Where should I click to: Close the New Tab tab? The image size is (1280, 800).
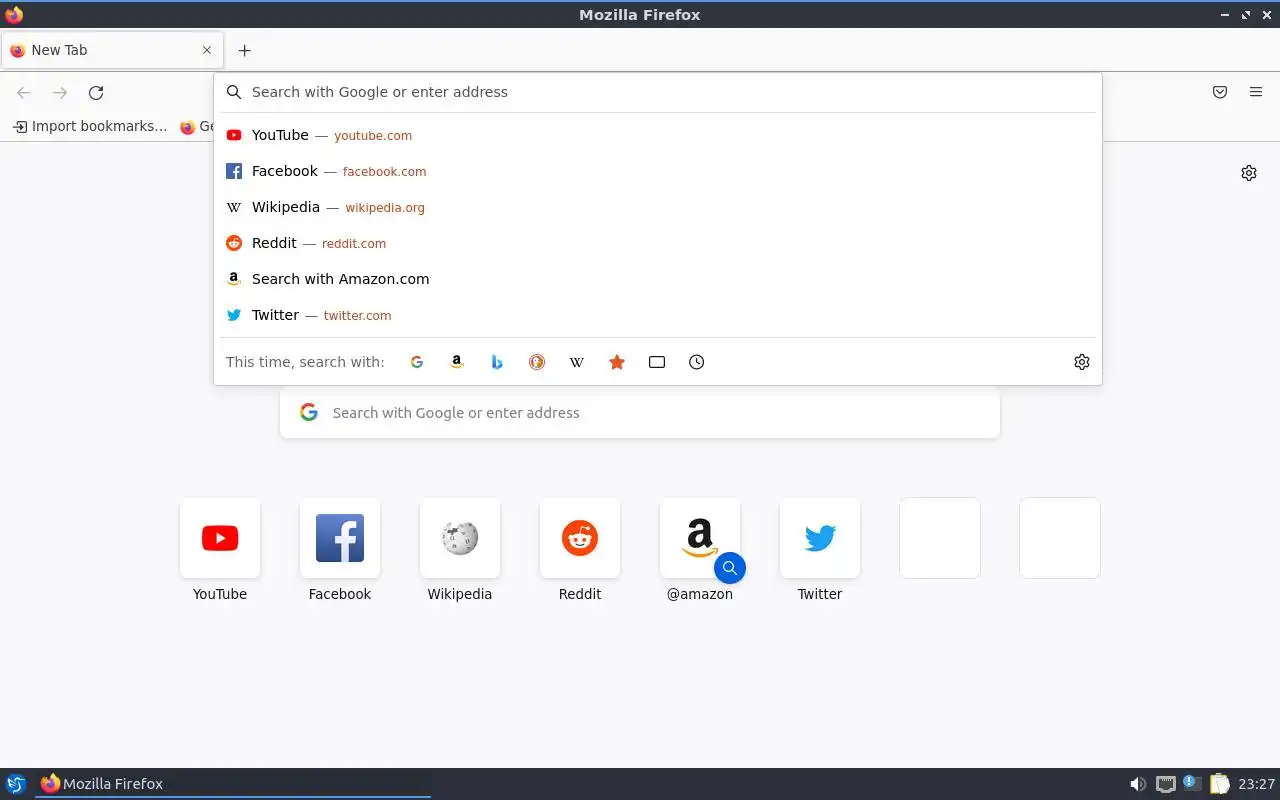pos(207,50)
